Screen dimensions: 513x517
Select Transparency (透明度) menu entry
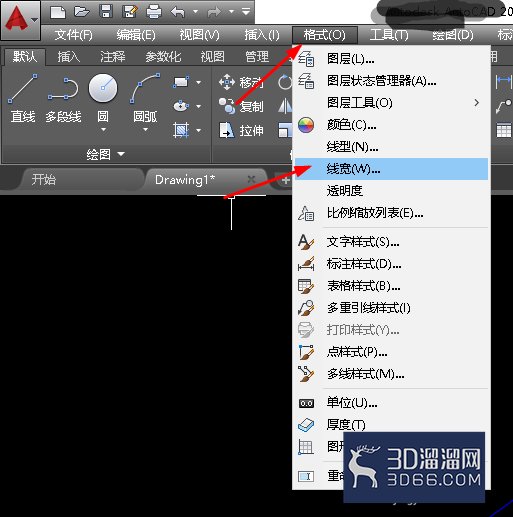391,191
